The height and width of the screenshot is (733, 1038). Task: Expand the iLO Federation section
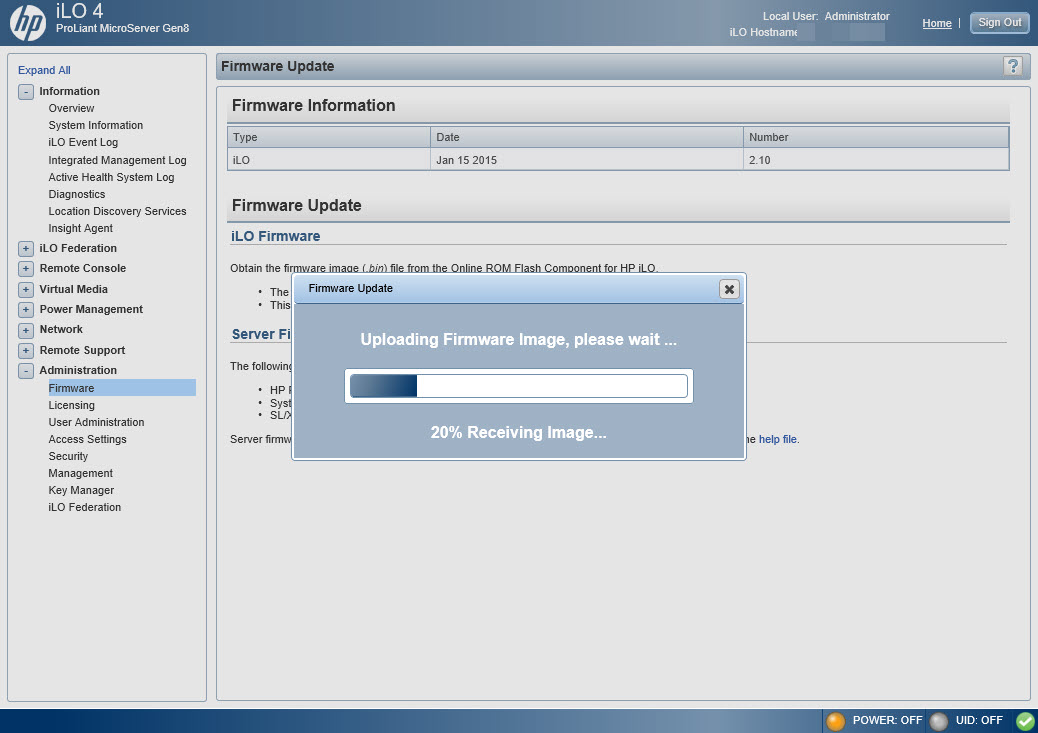tap(26, 249)
